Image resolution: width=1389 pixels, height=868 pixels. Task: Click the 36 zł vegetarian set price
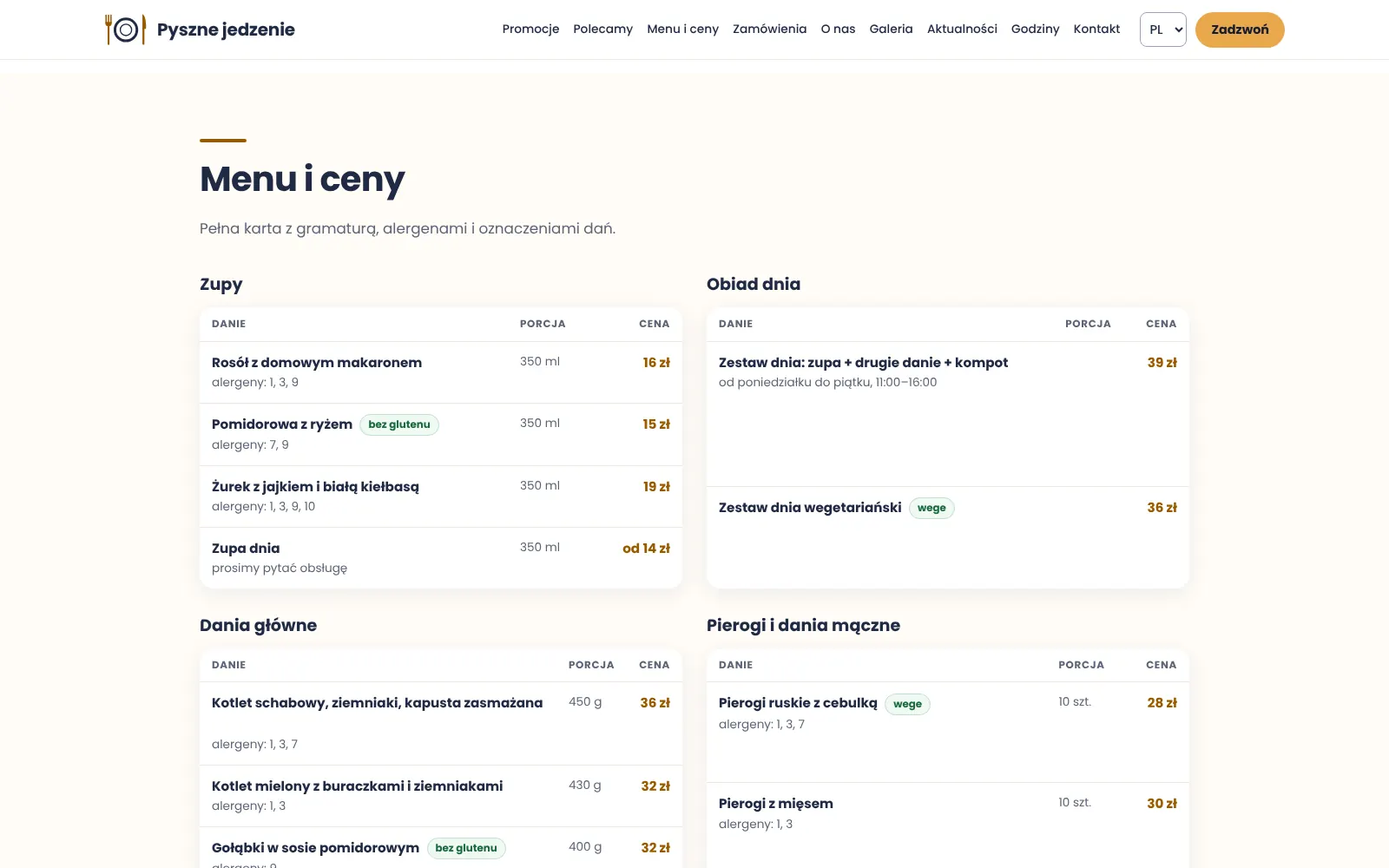point(1162,508)
